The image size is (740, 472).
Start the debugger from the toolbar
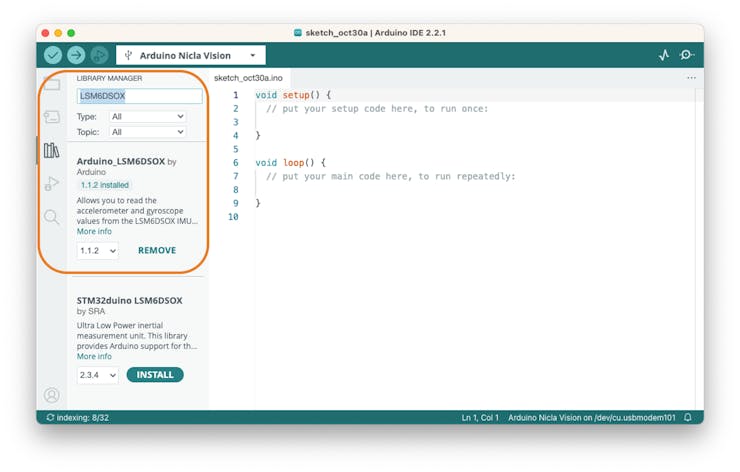click(99, 56)
